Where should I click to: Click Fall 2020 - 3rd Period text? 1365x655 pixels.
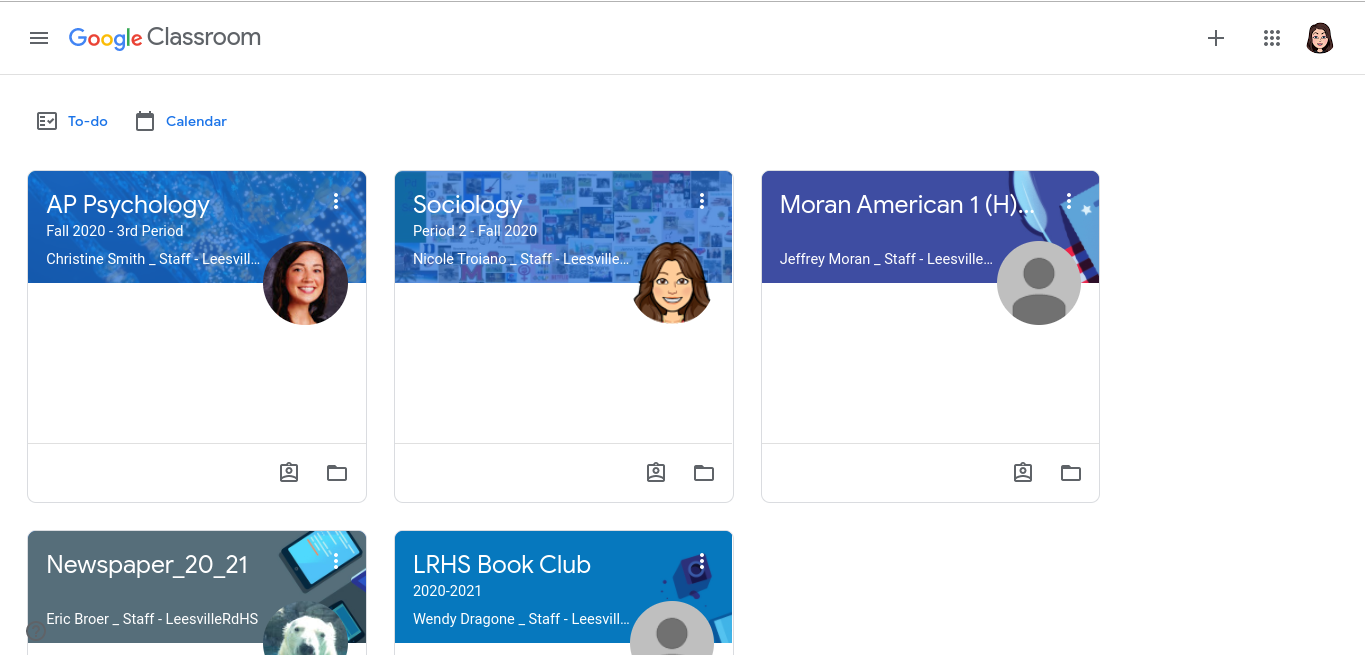pos(115,231)
